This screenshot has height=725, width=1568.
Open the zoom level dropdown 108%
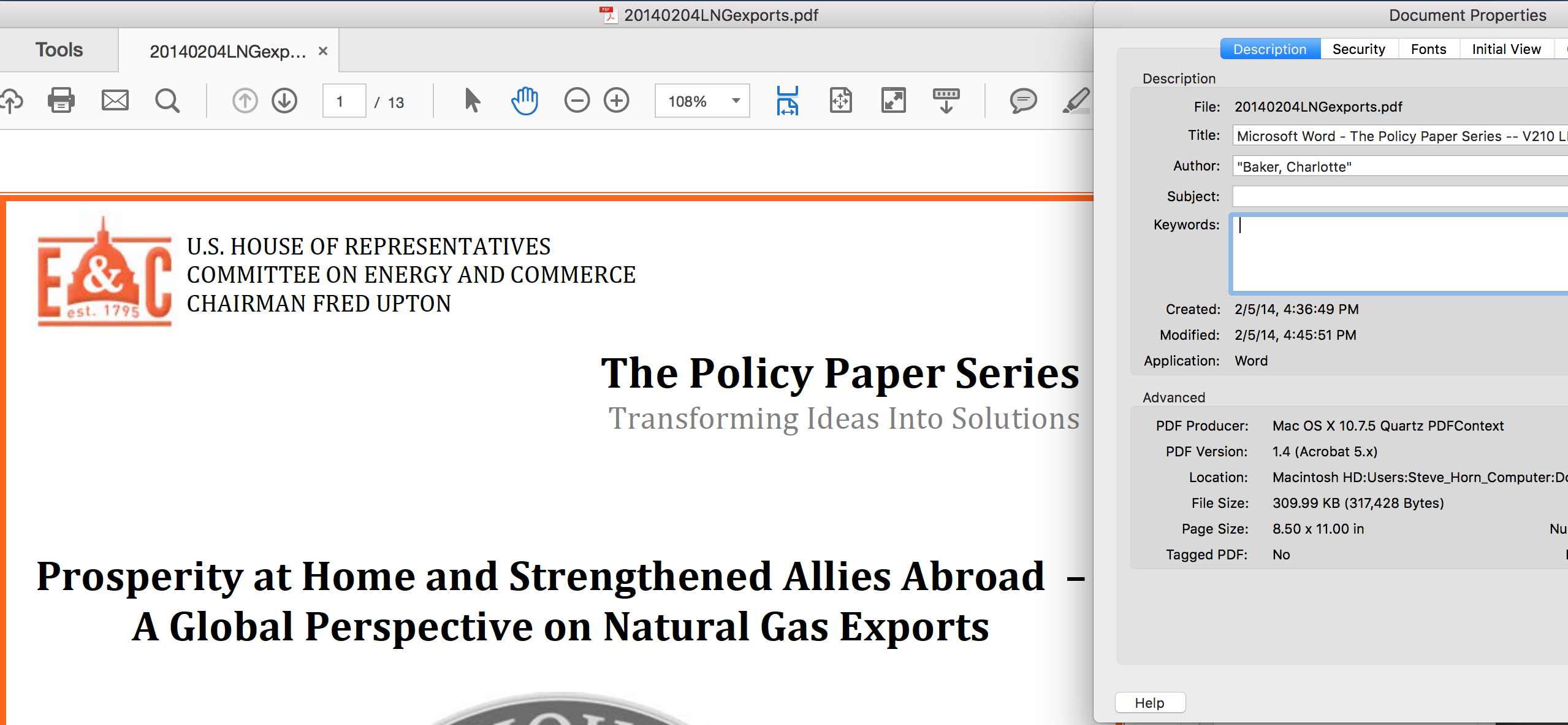(x=702, y=101)
